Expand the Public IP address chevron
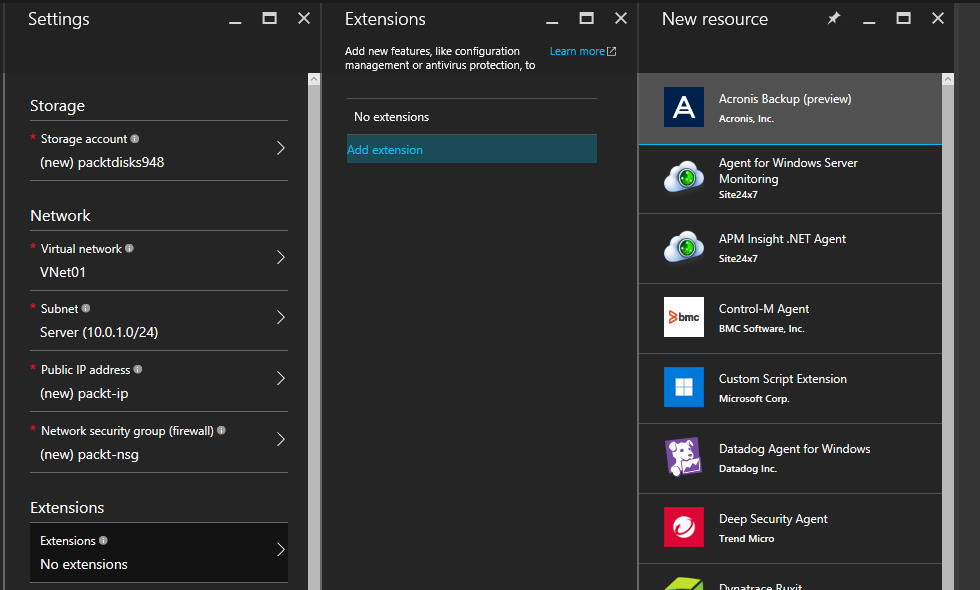The height and width of the screenshot is (590, 980). (281, 378)
